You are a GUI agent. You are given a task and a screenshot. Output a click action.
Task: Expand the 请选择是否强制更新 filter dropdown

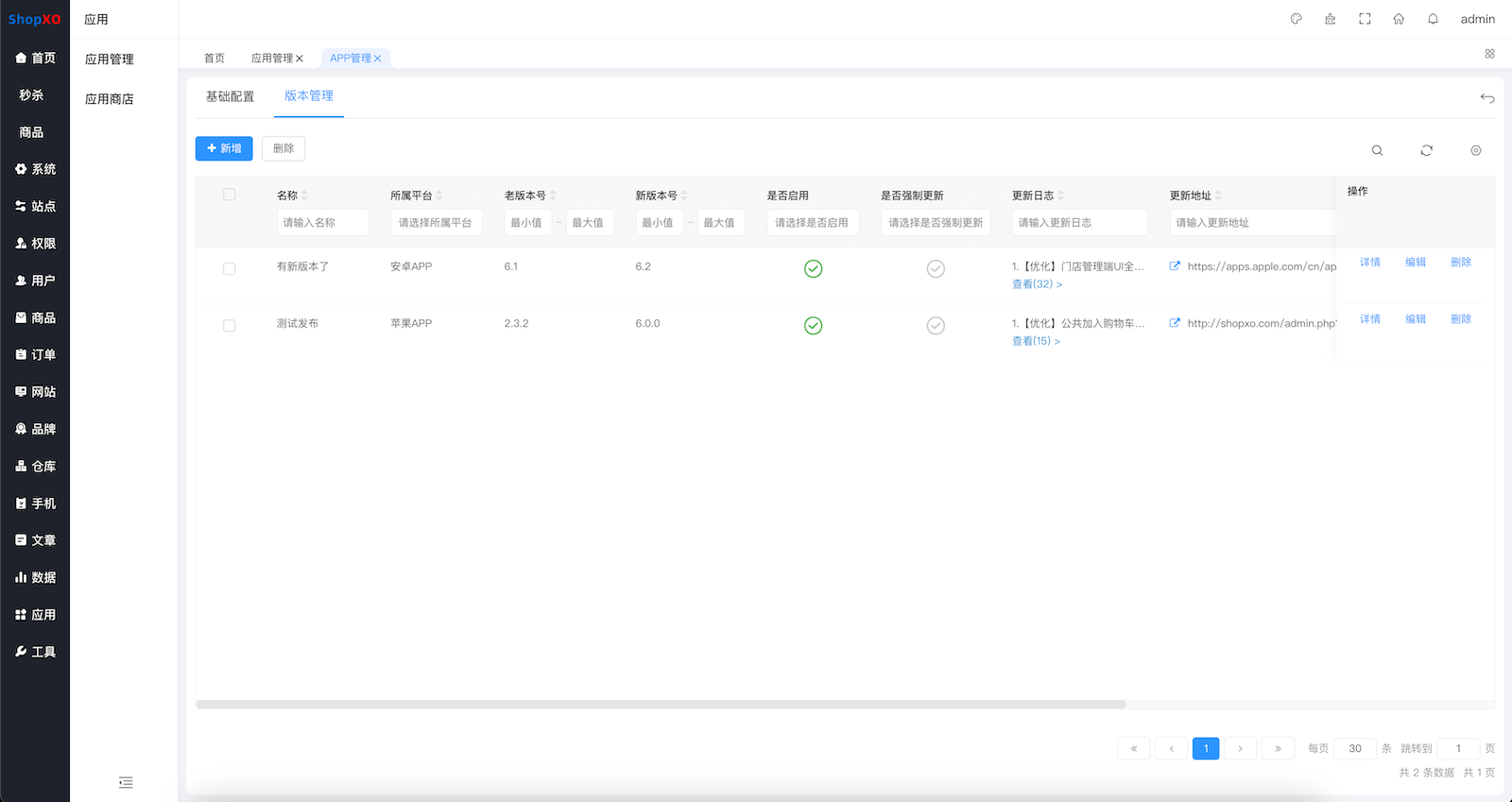click(935, 223)
